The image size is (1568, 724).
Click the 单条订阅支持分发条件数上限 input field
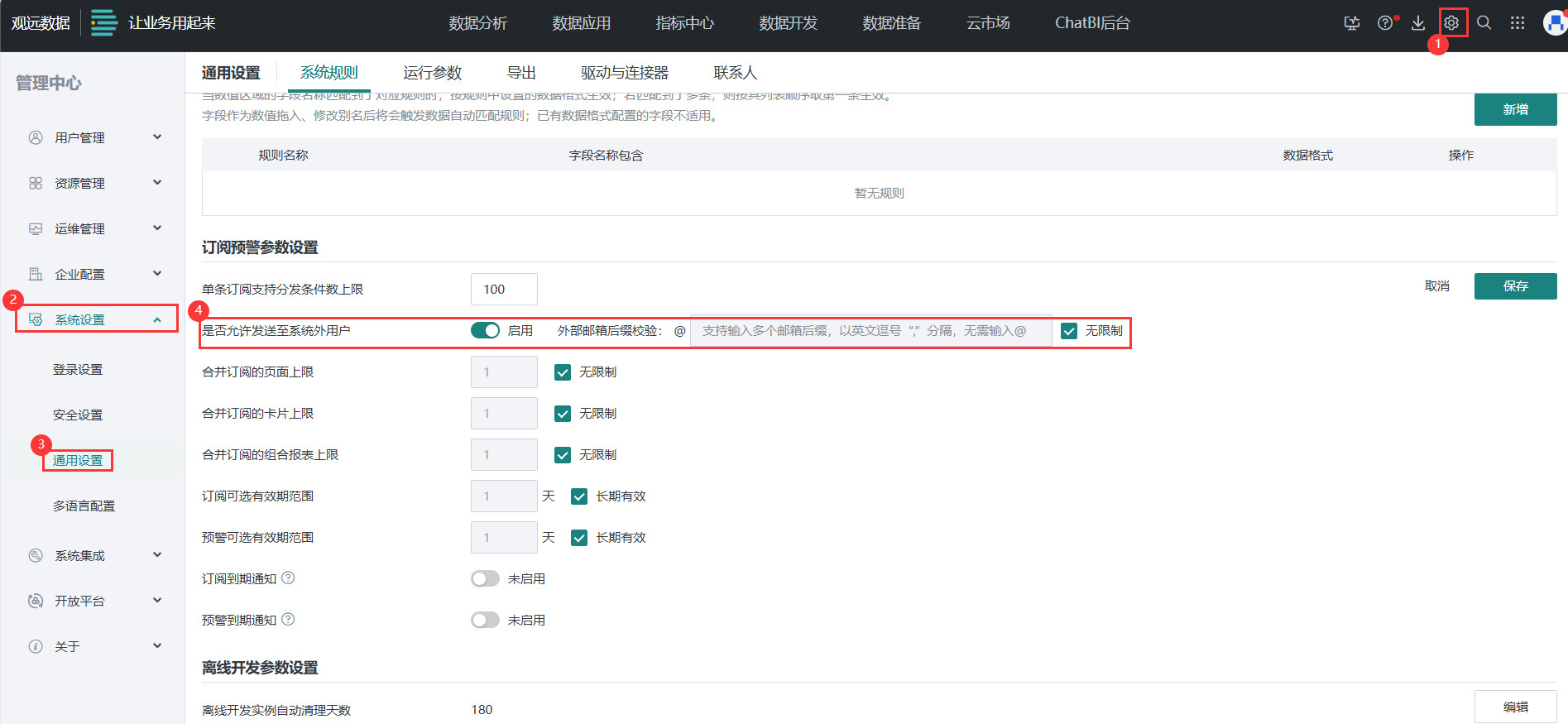(504, 289)
